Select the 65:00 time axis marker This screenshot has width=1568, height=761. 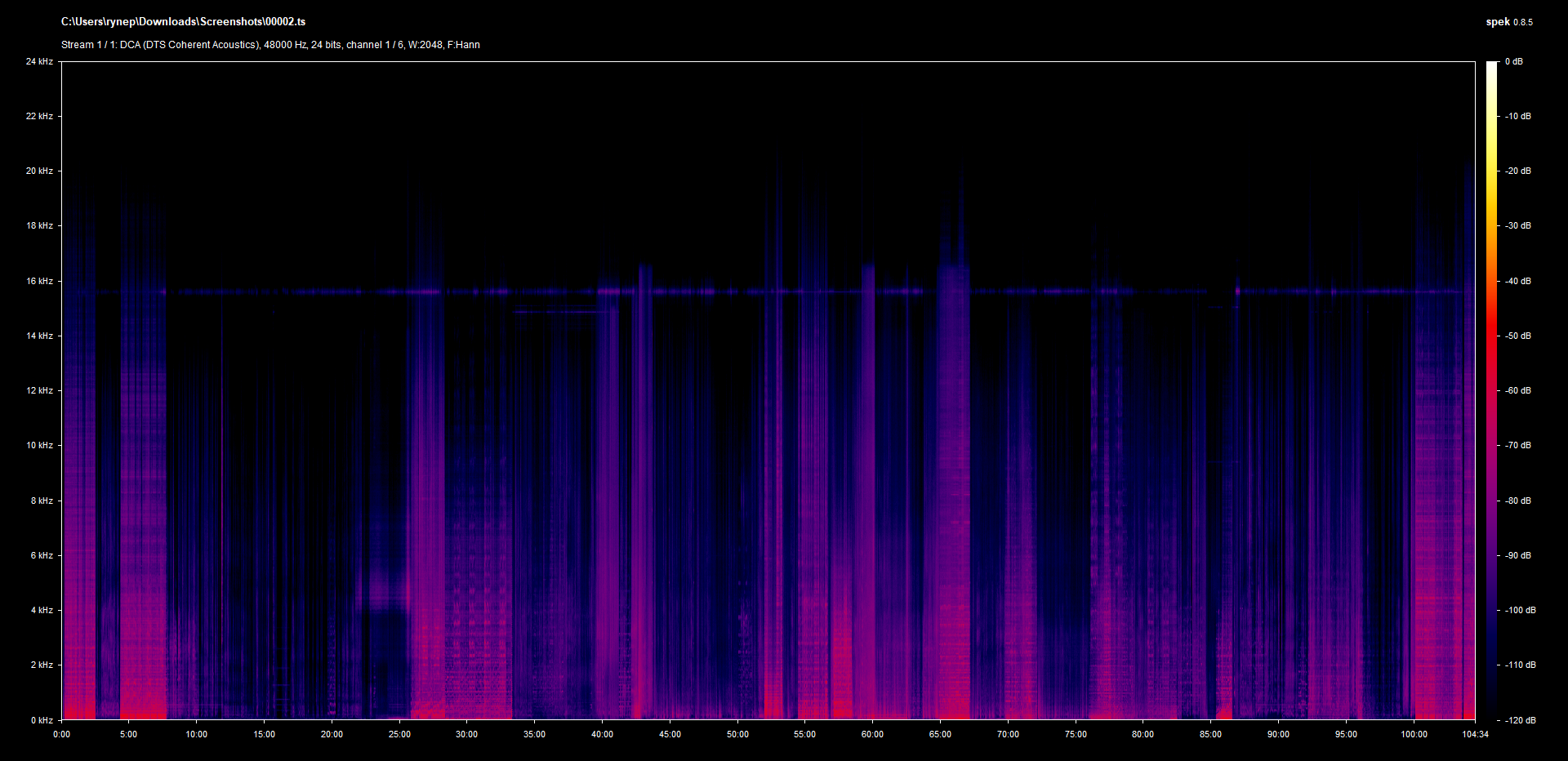coord(940,734)
